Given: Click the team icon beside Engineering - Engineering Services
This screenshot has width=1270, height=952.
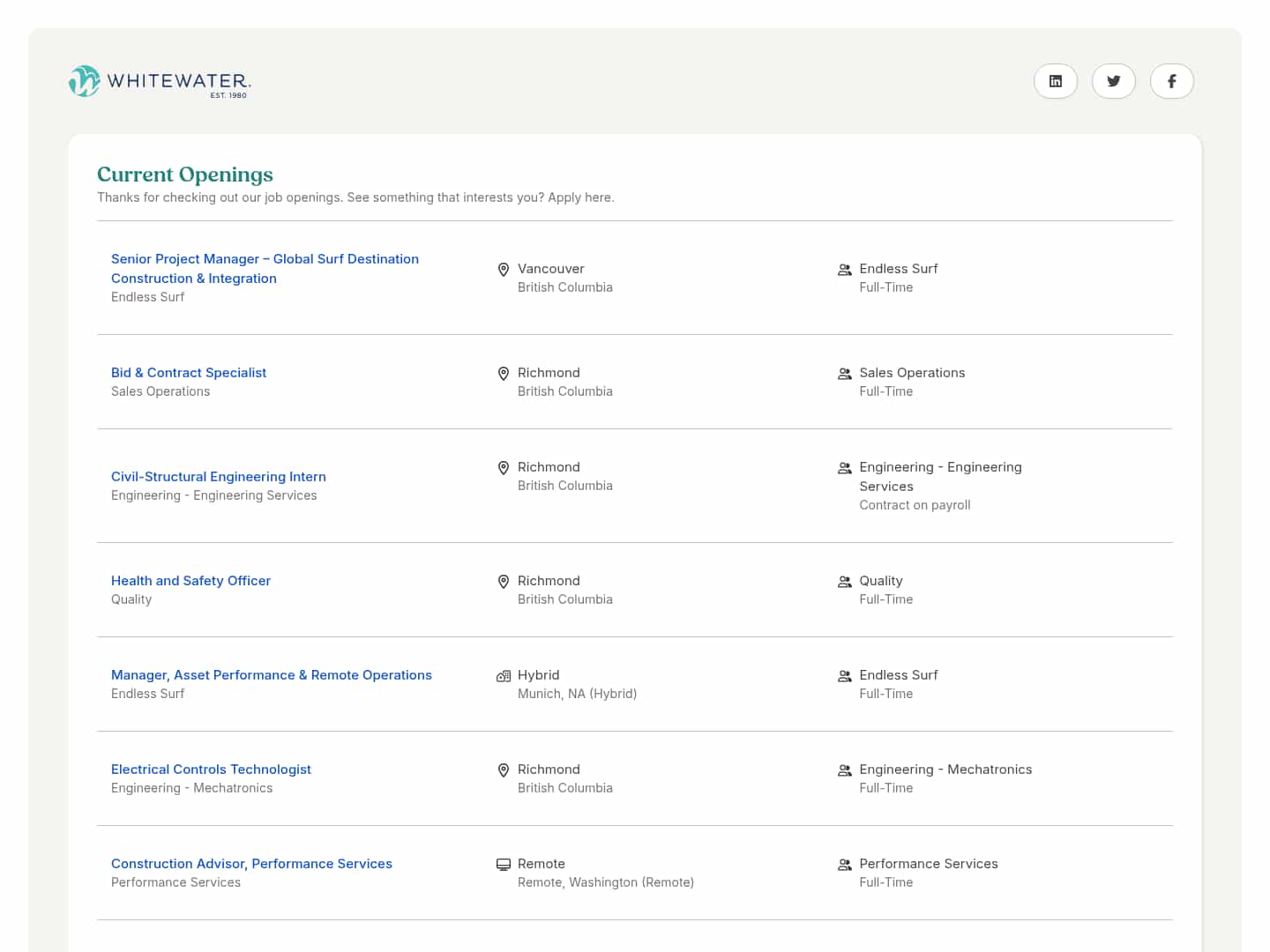Looking at the screenshot, I should click(x=845, y=468).
